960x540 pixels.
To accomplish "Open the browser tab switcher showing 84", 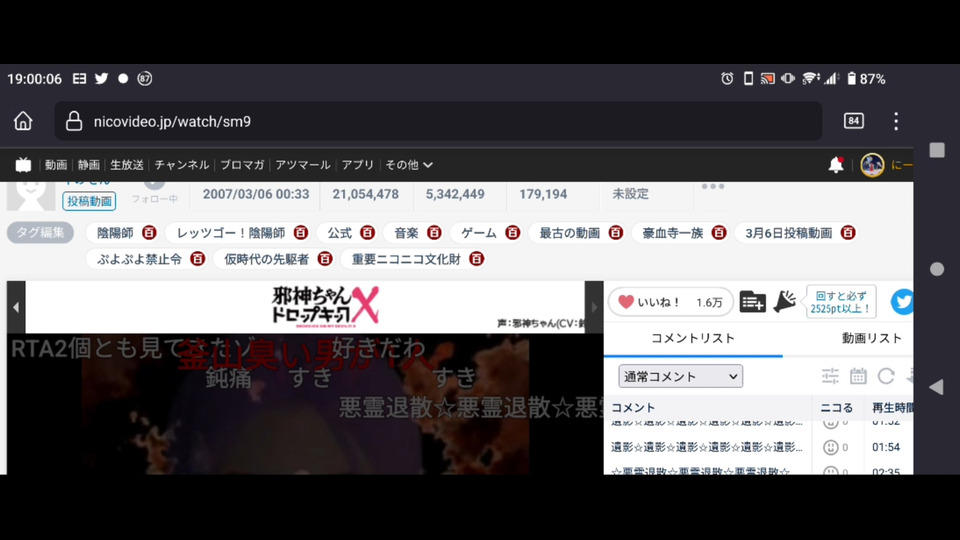I will (x=853, y=121).
